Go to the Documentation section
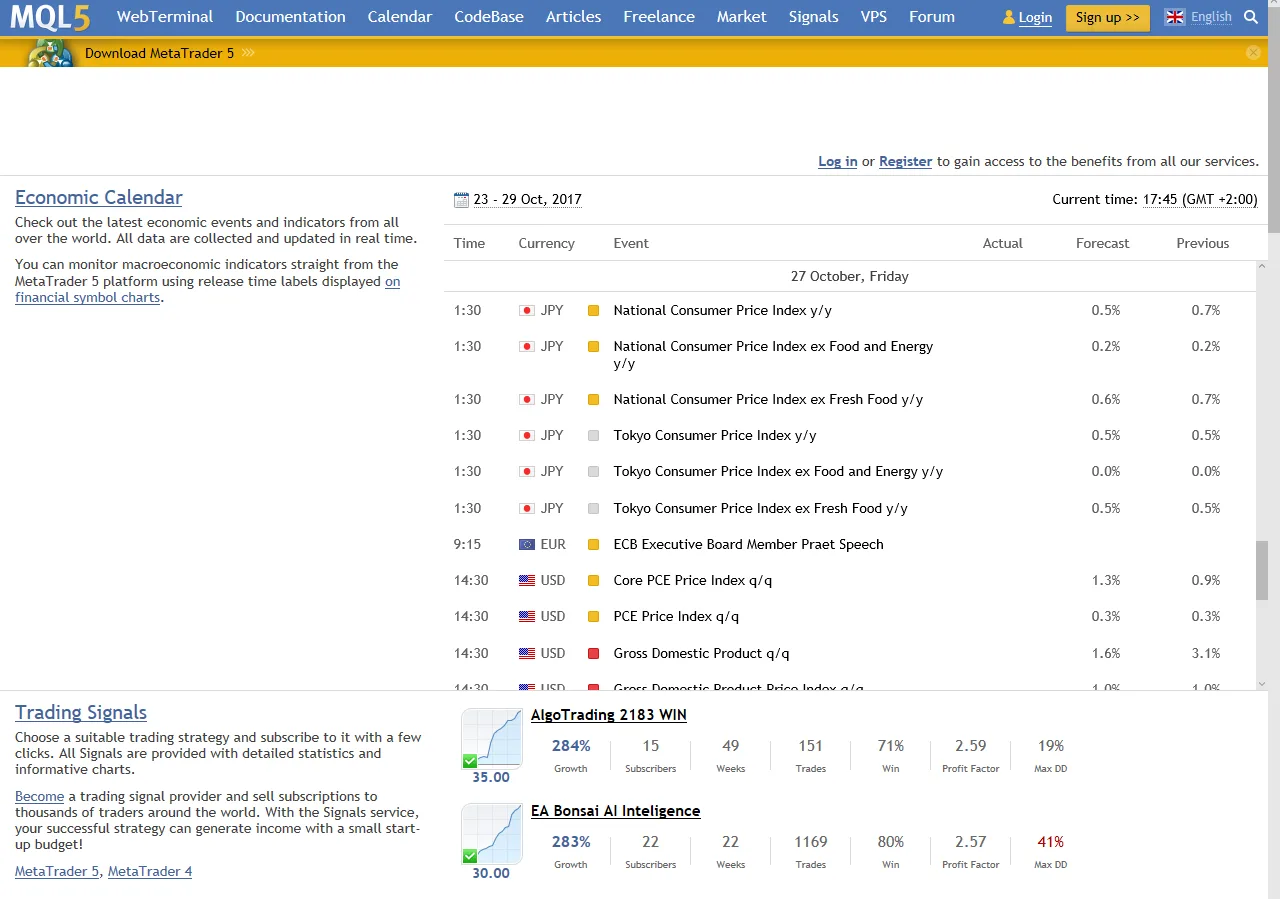This screenshot has width=1280, height=899. 291,17
